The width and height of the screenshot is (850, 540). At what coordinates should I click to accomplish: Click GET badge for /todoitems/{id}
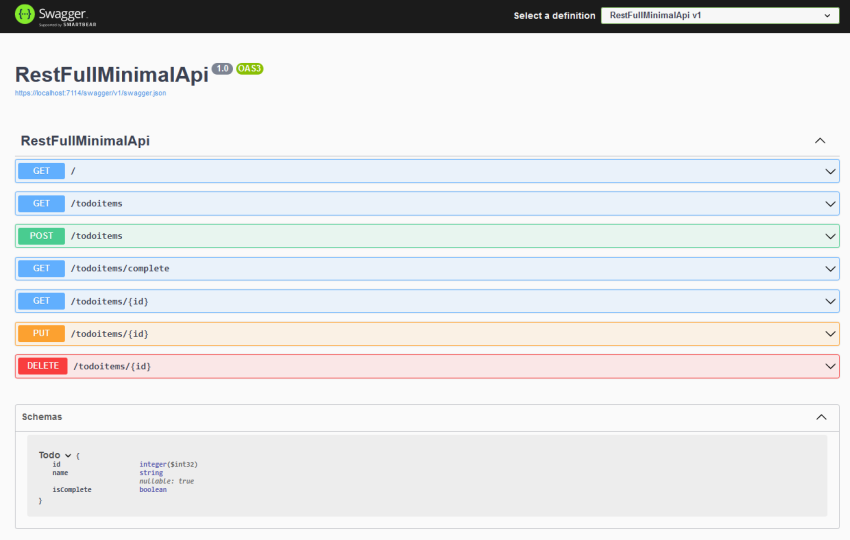(41, 301)
